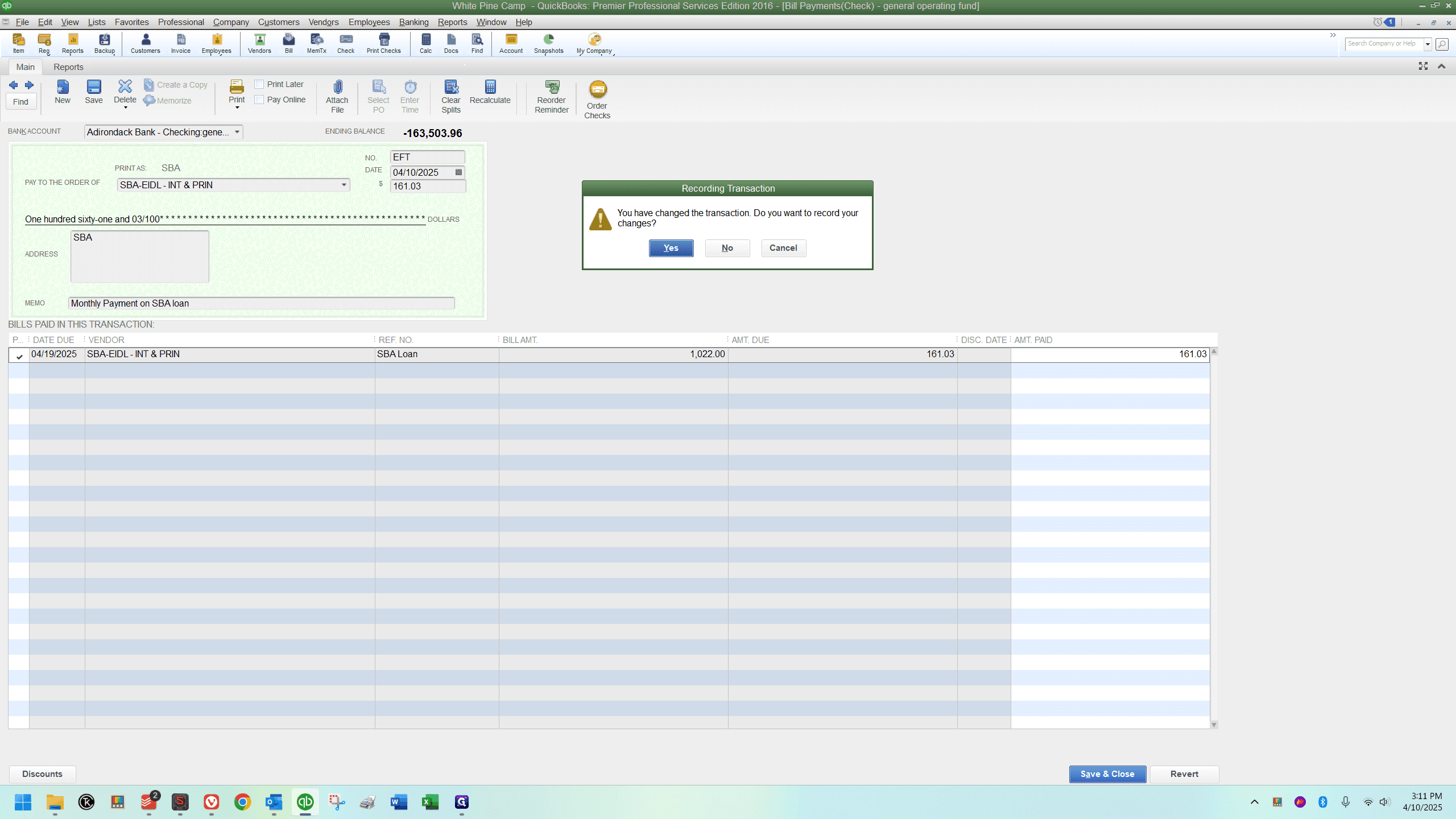Open Order Checks

pos(597,100)
